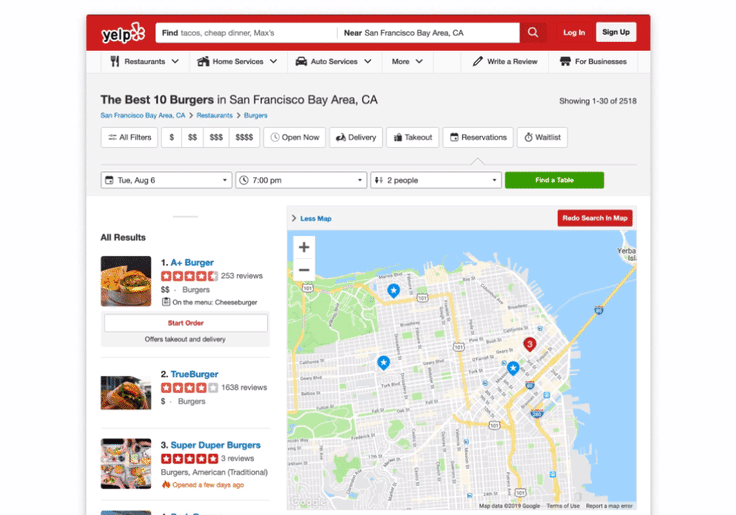This screenshot has width=736, height=515.
Task: Open the 7:00 pm time dropdown
Action: coord(301,180)
